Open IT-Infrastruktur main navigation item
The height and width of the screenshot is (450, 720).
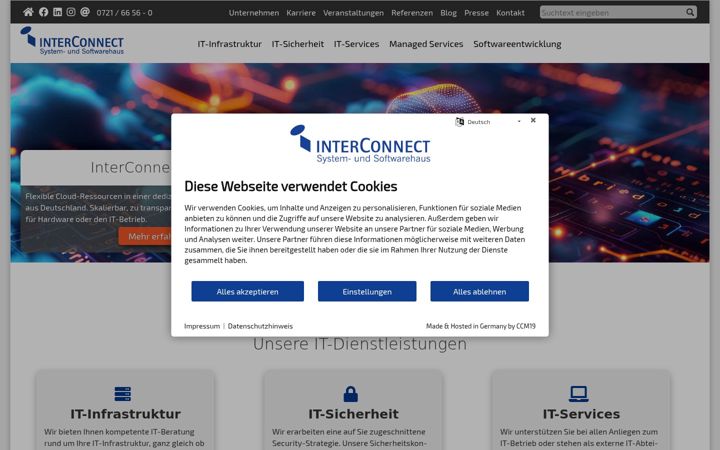coord(230,44)
